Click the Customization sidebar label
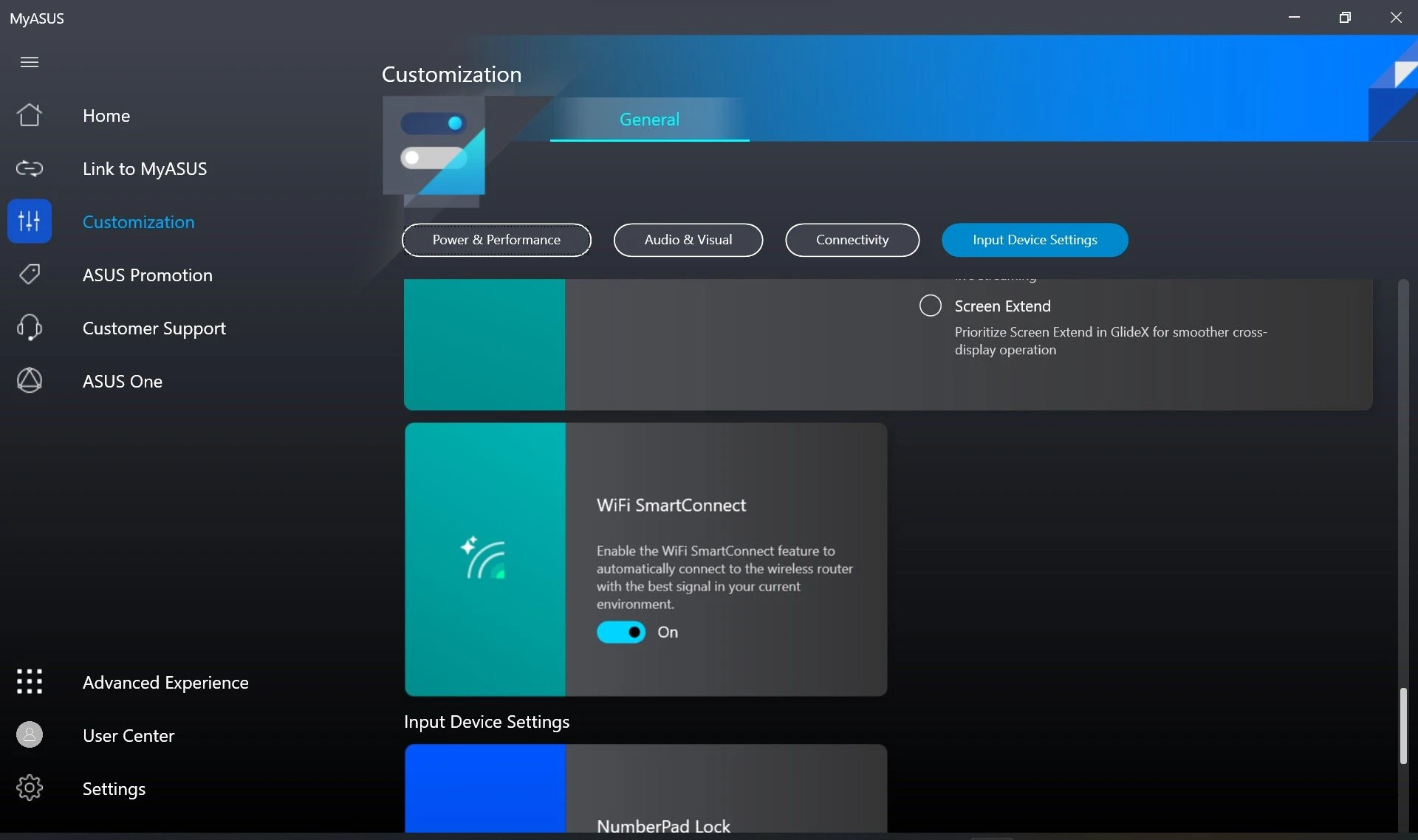 (139, 222)
